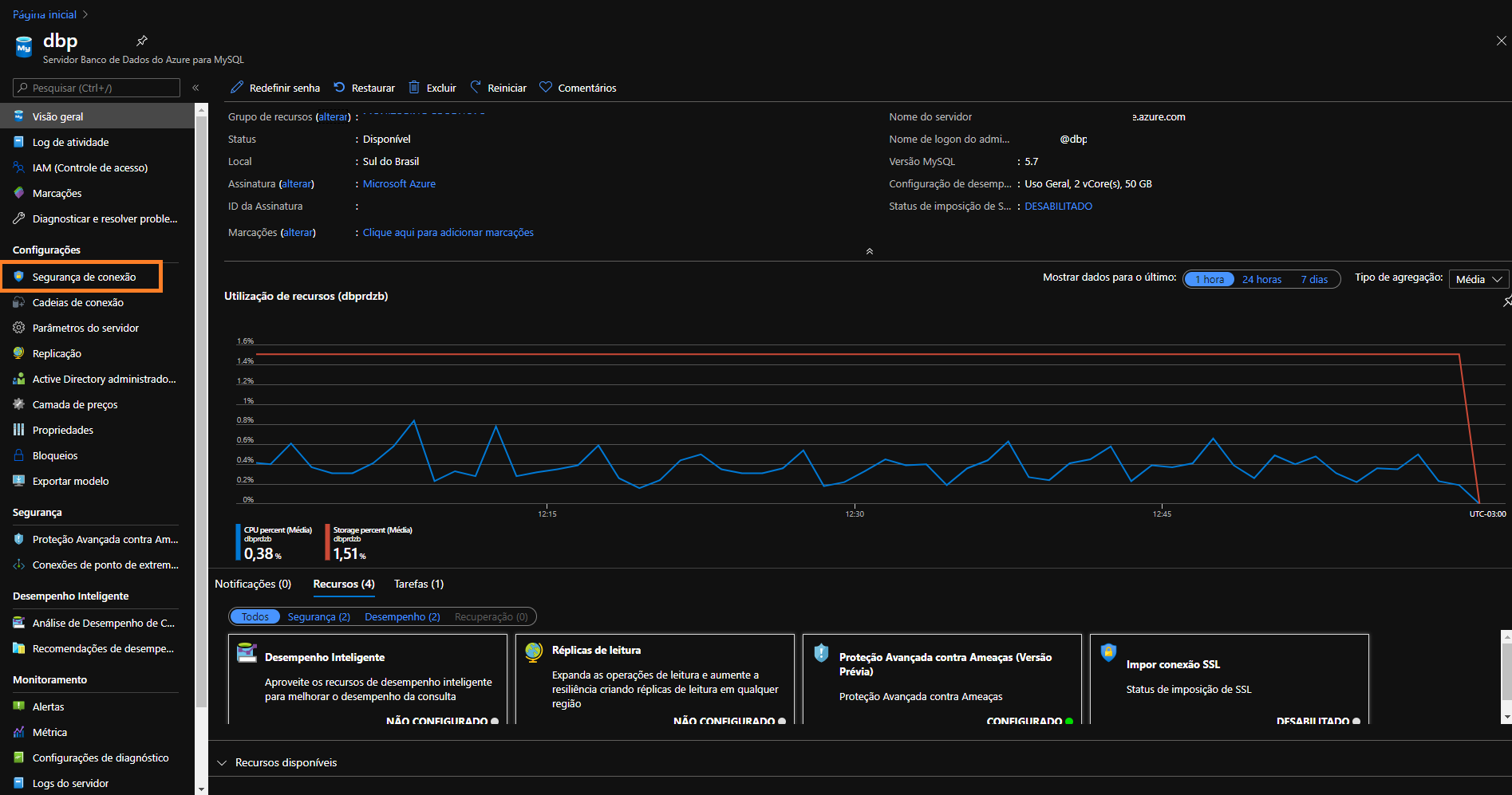Select the 1 hora time range

coord(1210,279)
